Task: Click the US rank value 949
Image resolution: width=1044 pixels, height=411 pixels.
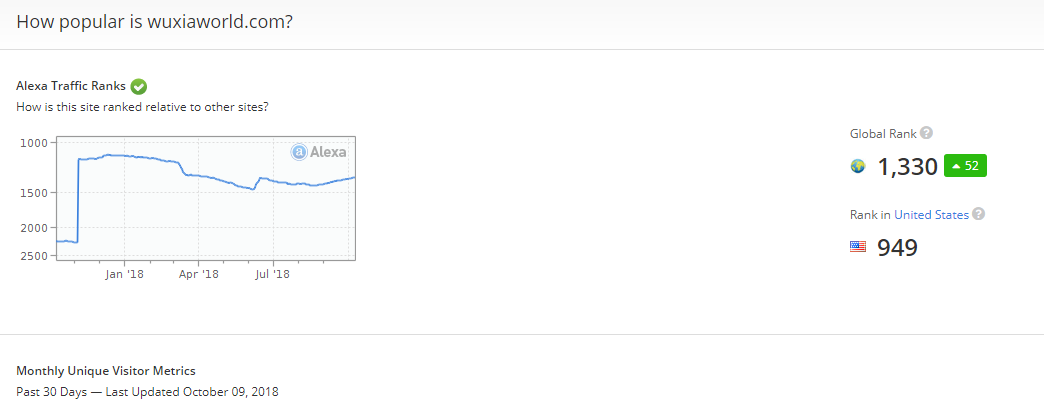Action: (897, 247)
